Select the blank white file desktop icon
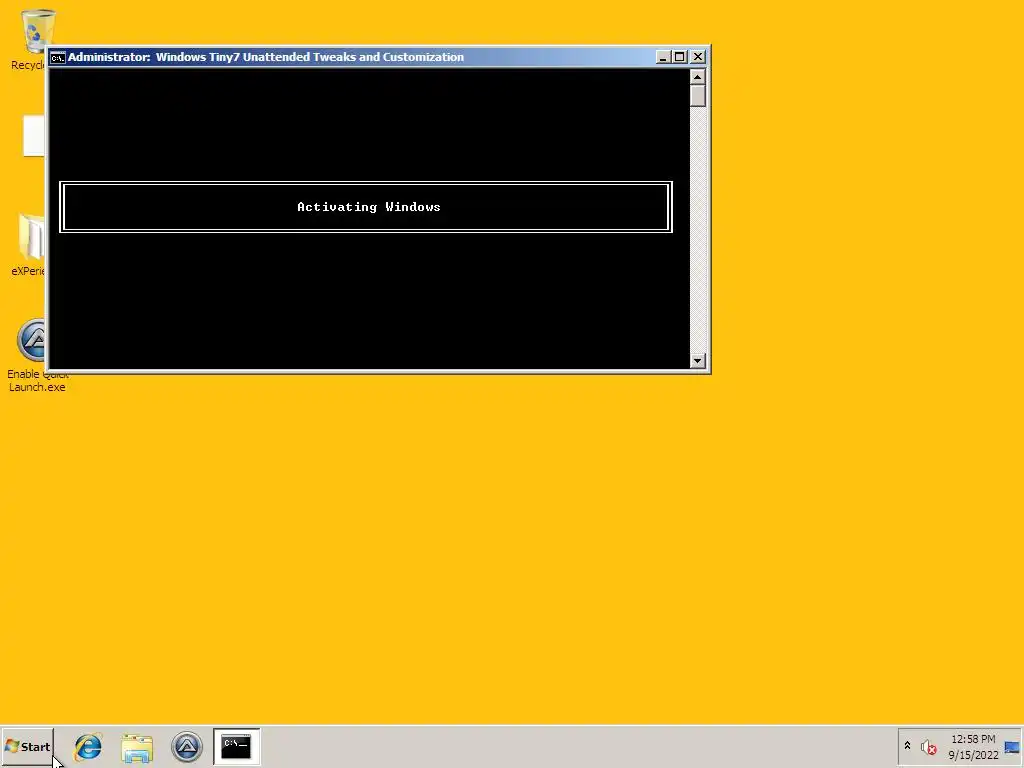The height and width of the screenshot is (768, 1024). (33, 136)
